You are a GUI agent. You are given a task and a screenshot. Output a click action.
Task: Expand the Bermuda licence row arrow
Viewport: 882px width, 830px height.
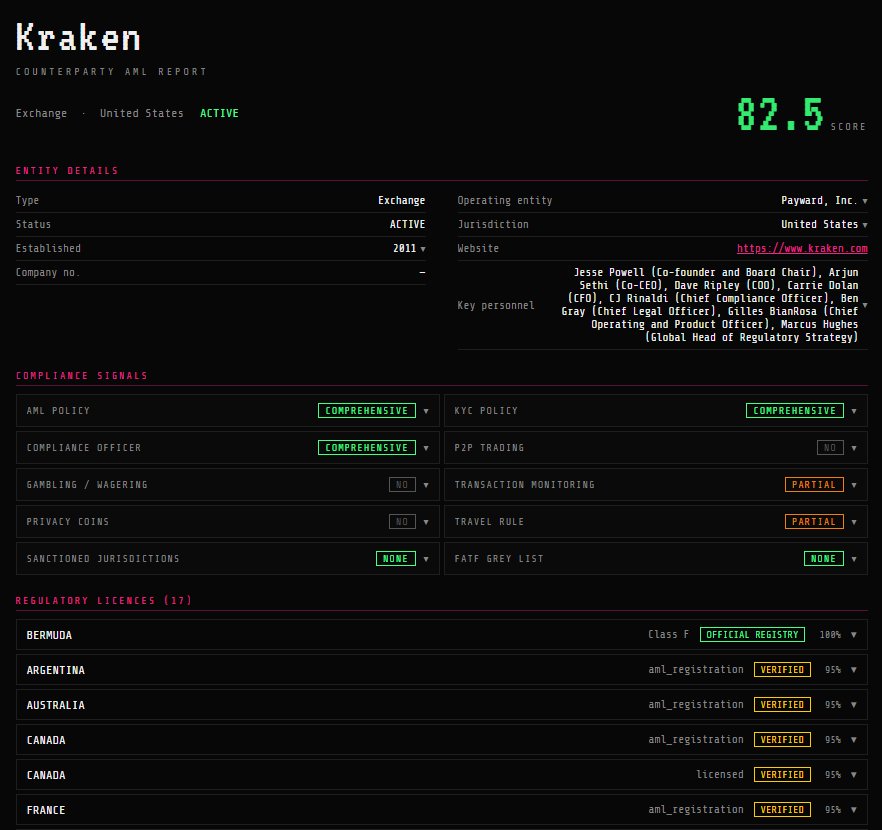854,635
